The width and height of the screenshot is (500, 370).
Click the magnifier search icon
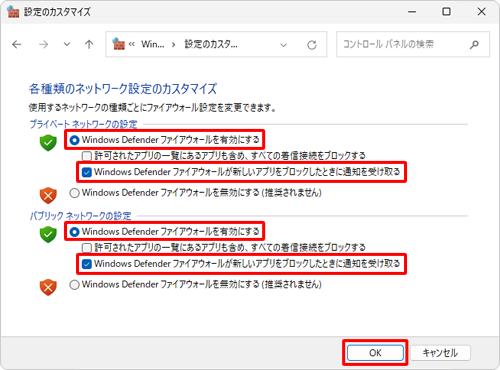[x=474, y=45]
